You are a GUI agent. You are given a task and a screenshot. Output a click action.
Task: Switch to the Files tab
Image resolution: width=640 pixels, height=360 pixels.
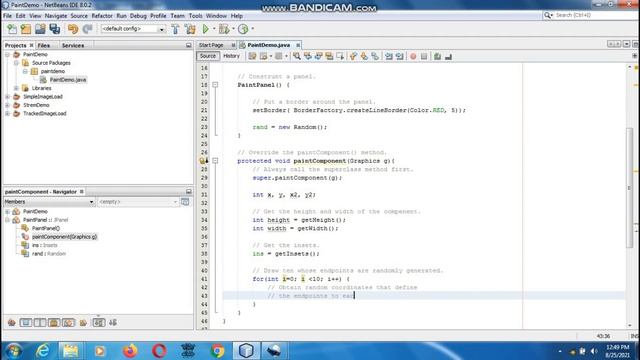[x=44, y=45]
